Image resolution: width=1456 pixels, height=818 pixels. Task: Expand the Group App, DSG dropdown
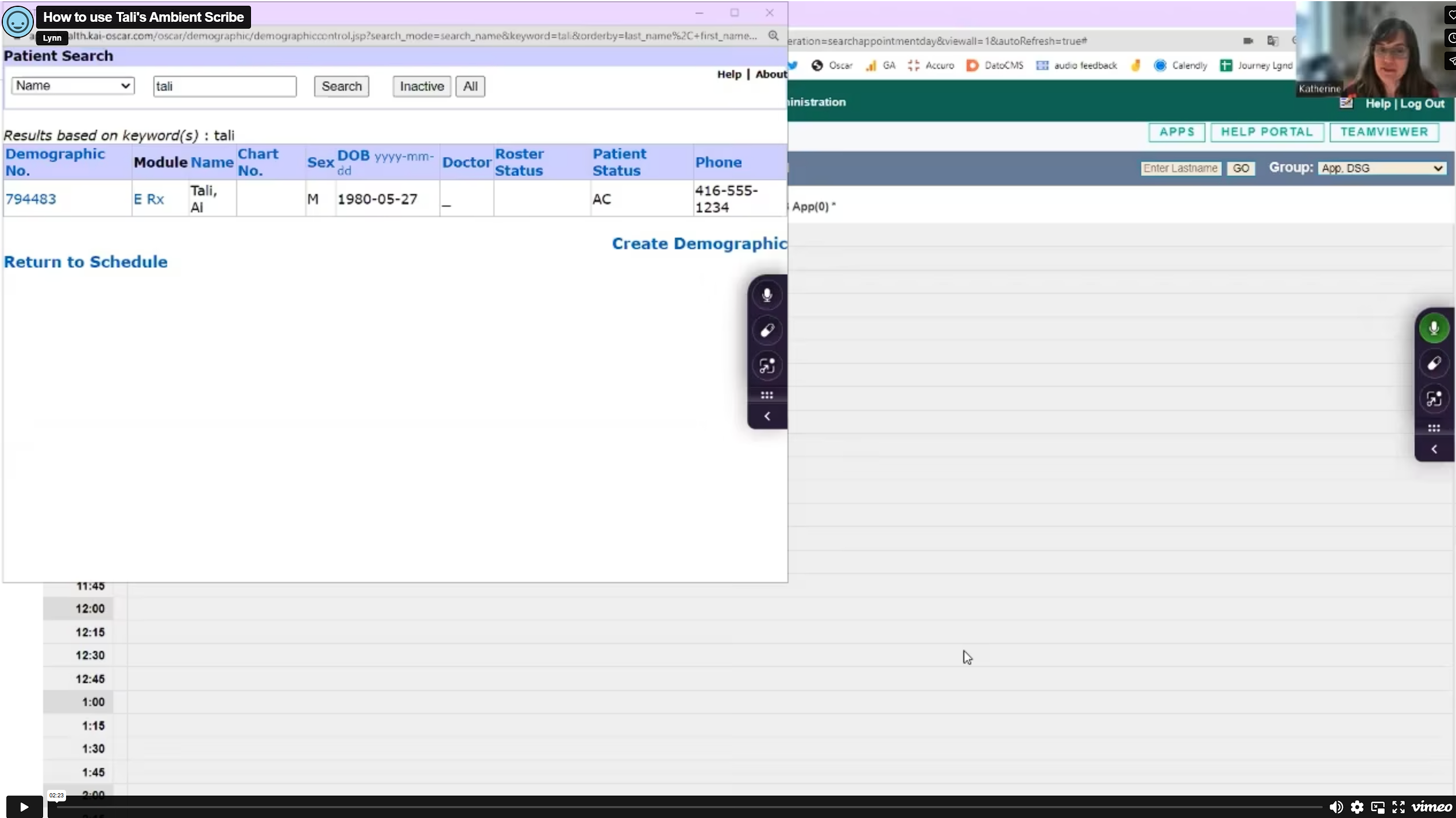tap(1381, 168)
